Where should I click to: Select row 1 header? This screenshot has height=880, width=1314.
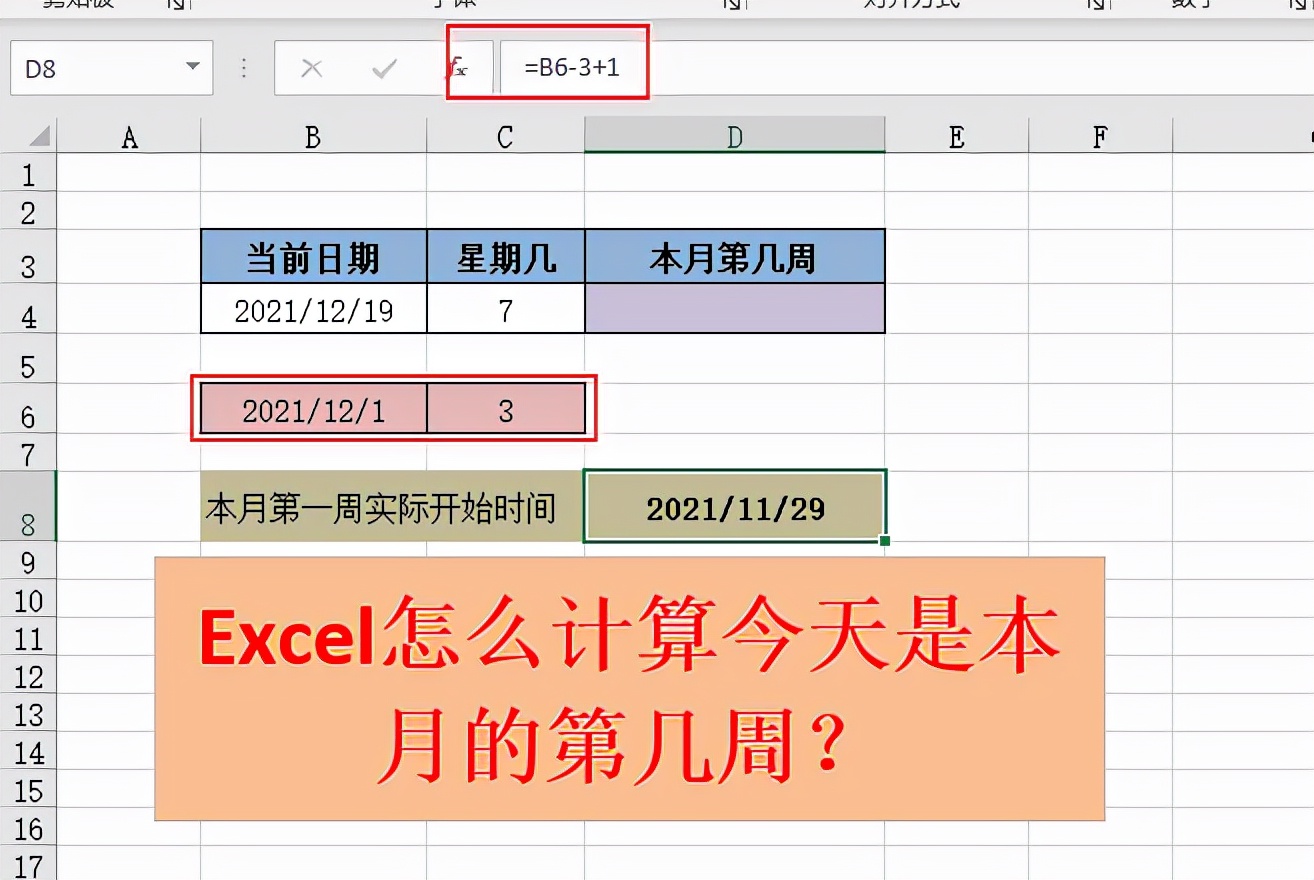point(28,174)
